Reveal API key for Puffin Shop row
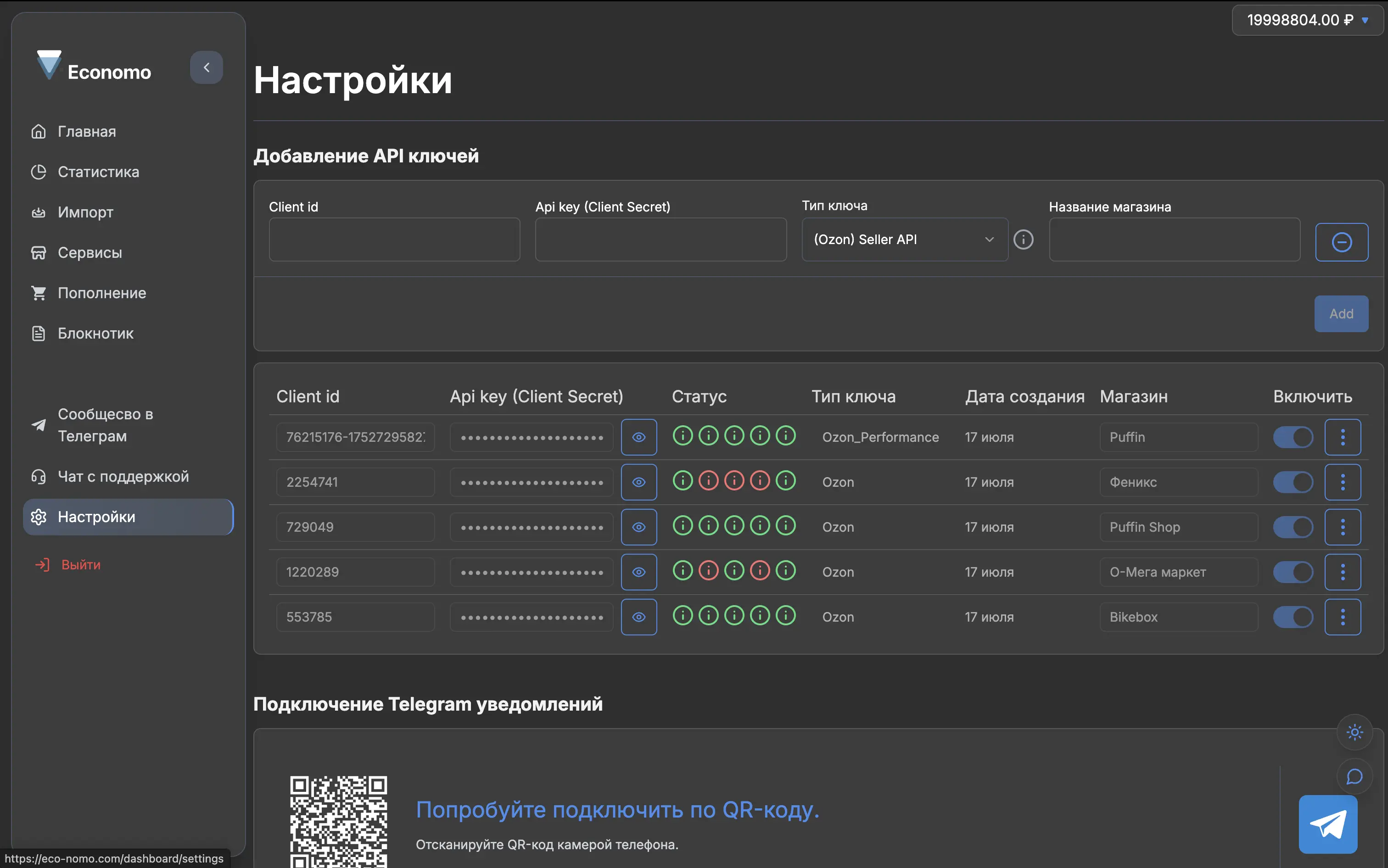 pos(638,528)
